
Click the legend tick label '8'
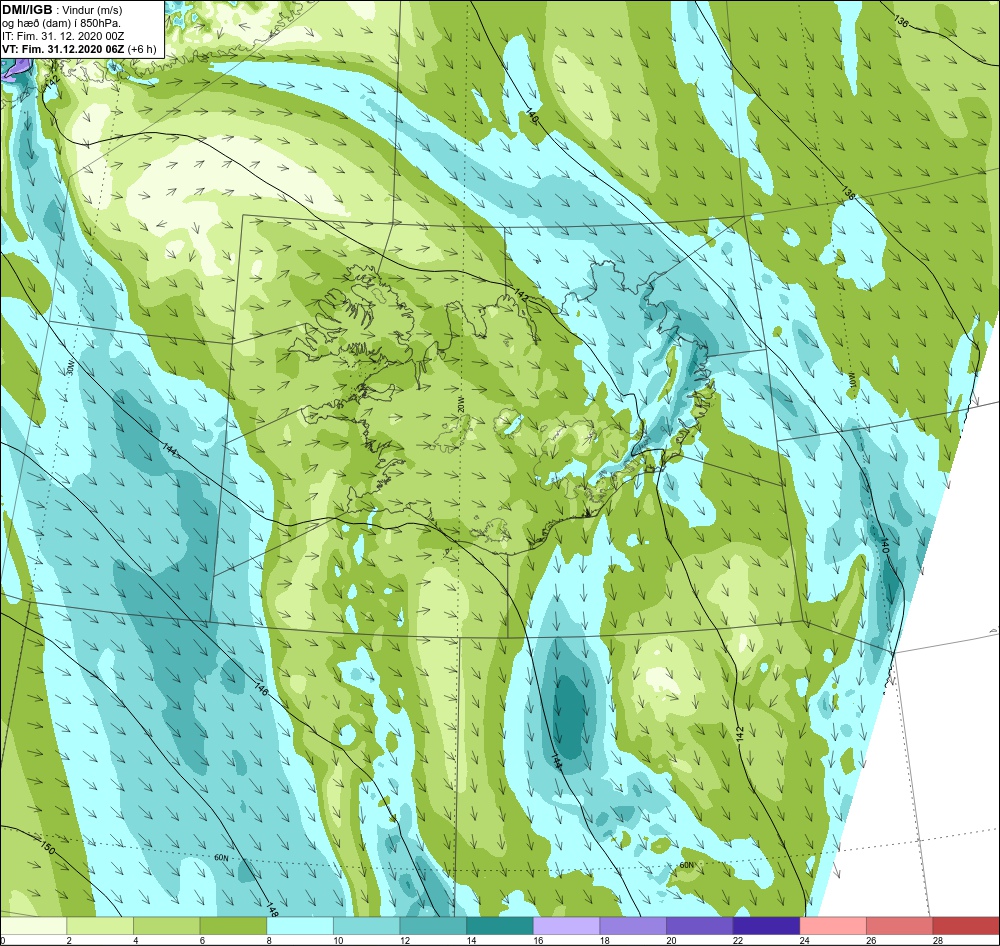270,940
